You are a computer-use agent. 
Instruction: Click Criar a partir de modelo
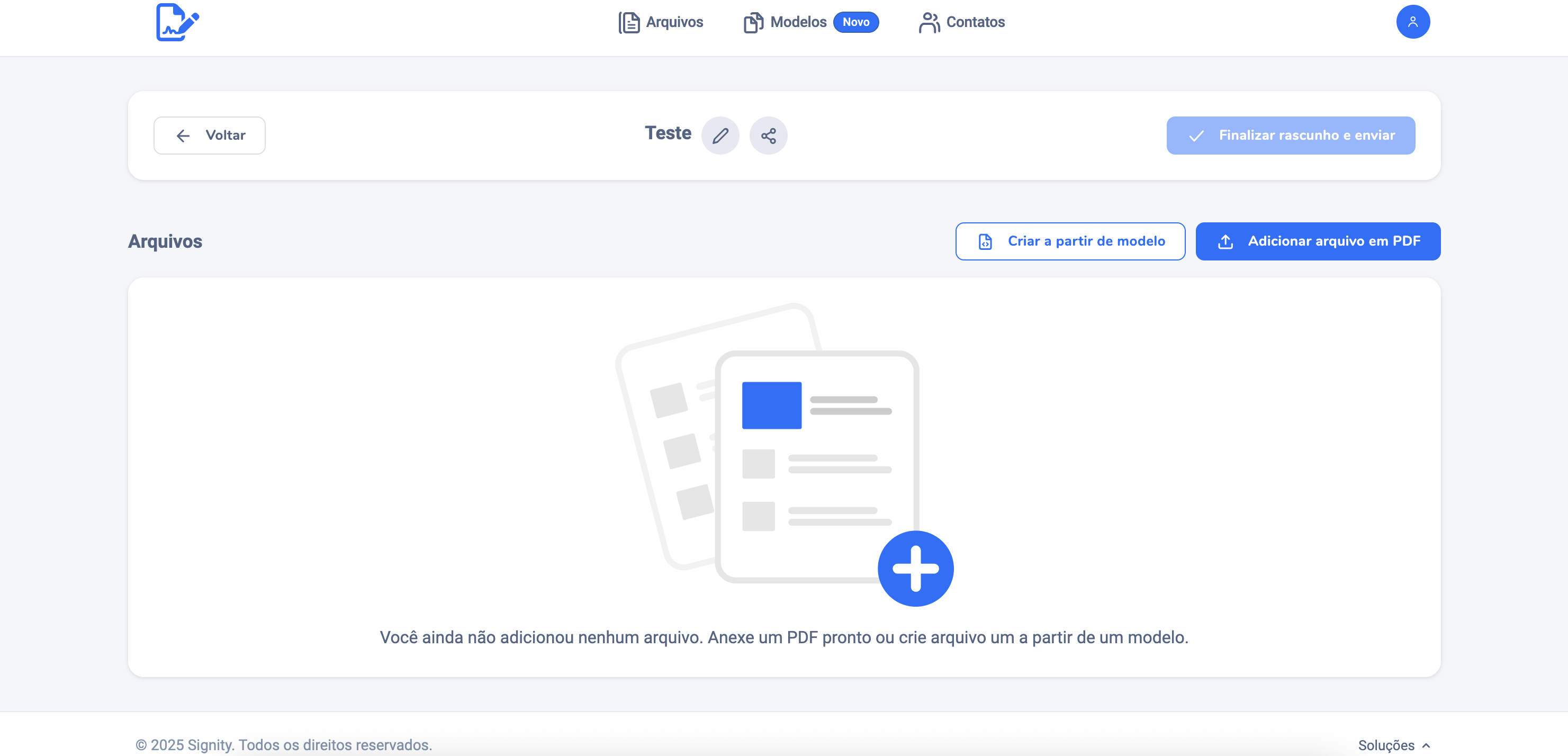click(1070, 241)
